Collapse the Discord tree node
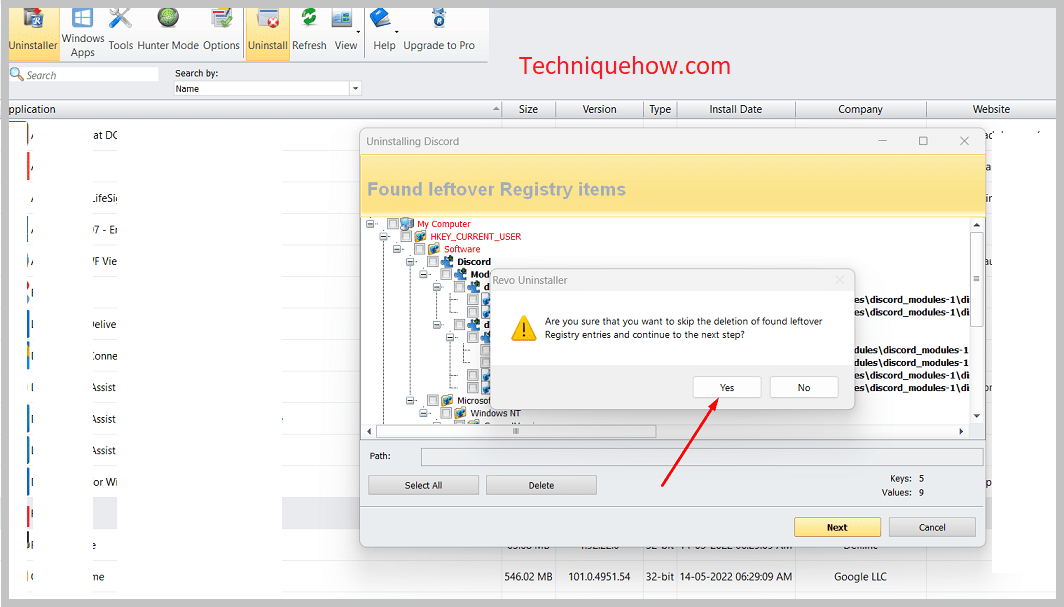The image size is (1064, 607). click(411, 262)
